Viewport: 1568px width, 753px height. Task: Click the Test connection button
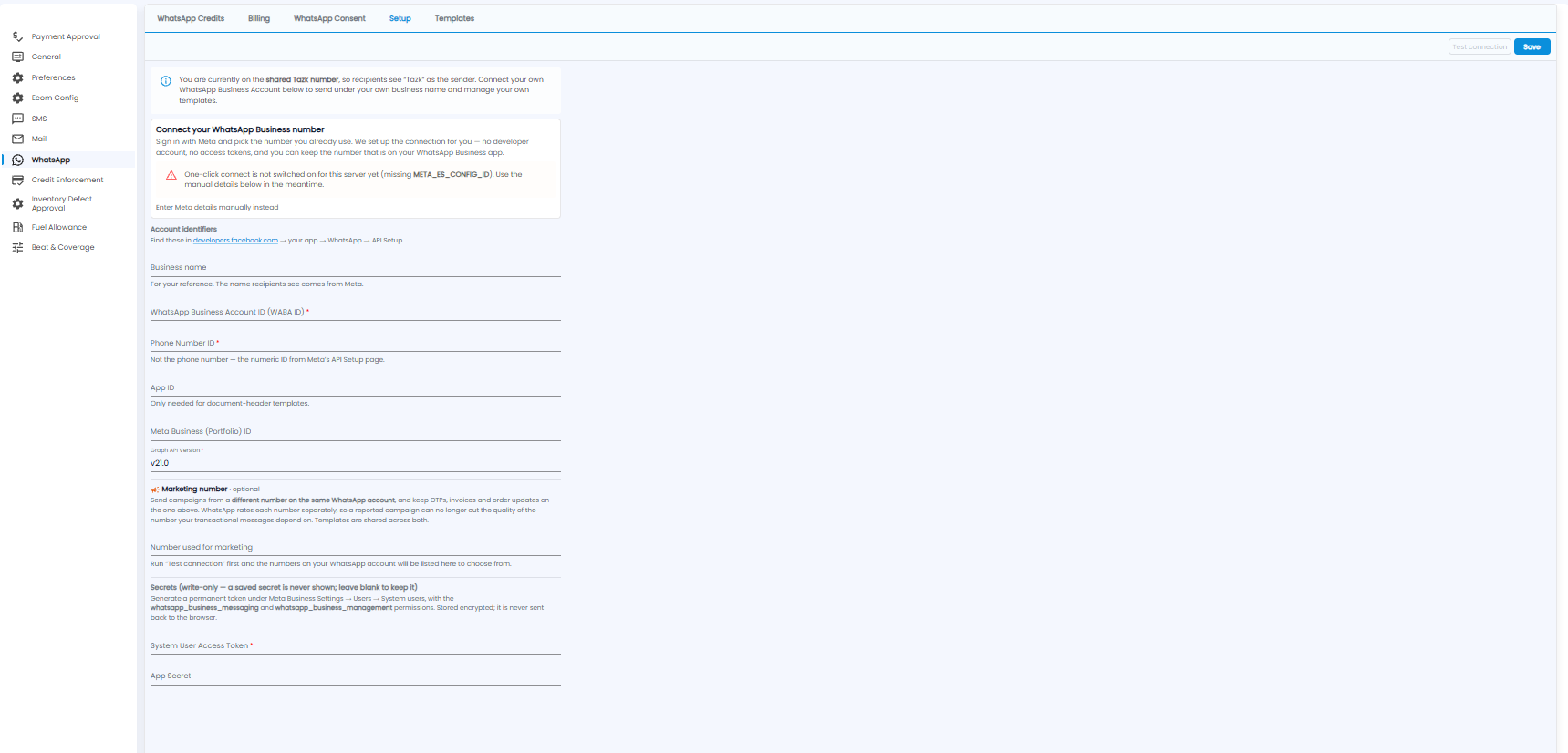coord(1480,46)
